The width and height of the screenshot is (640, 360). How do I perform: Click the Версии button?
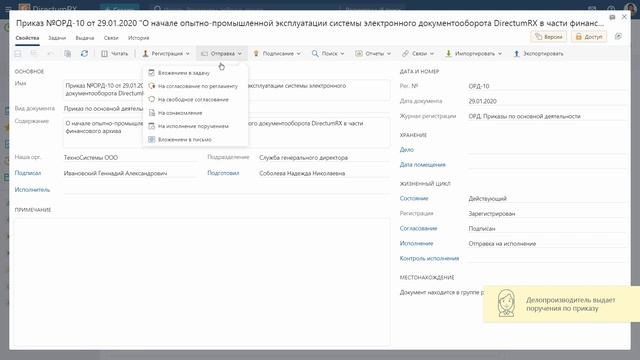[x=549, y=37]
